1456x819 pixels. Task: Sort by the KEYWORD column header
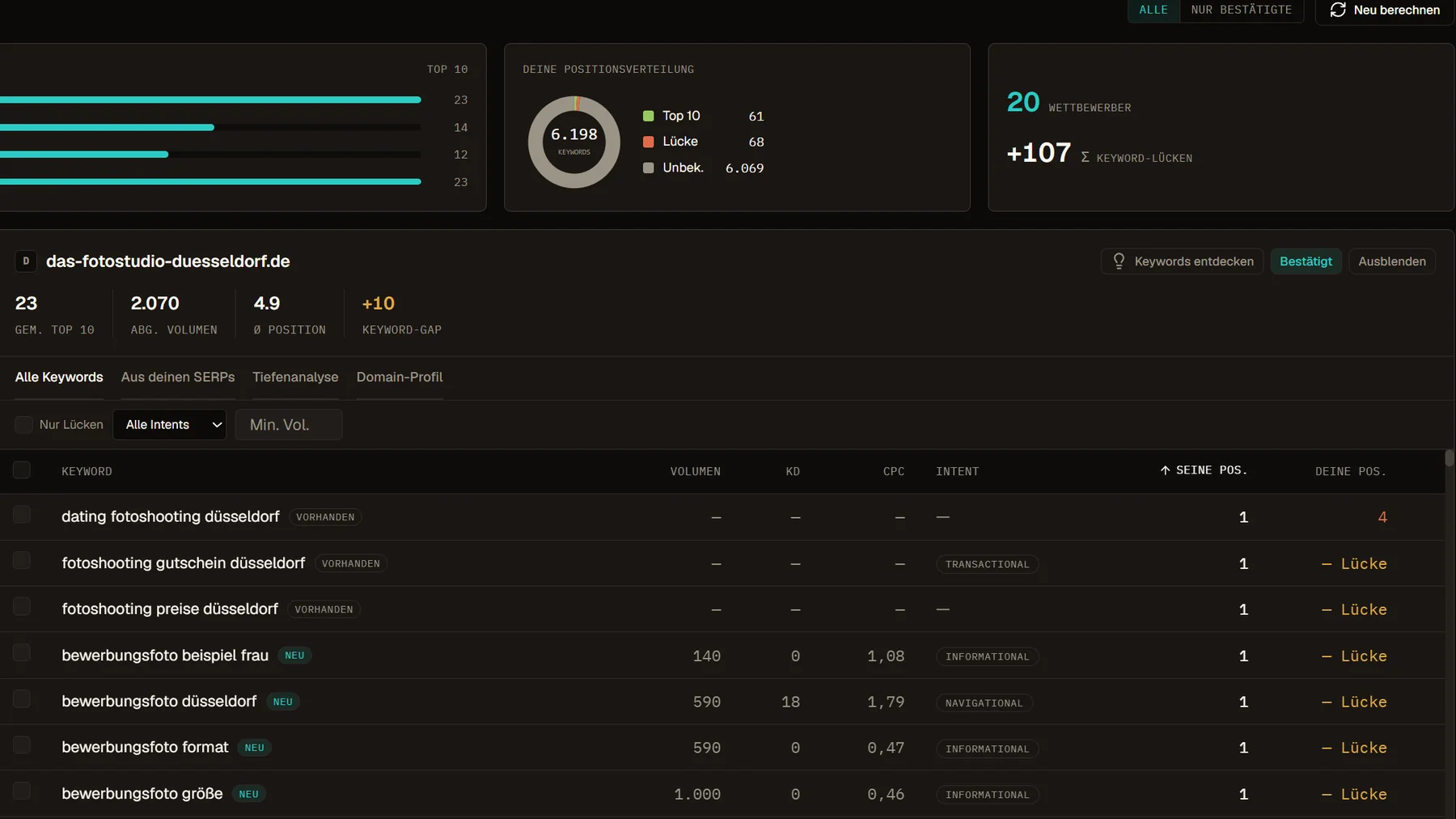coord(87,471)
